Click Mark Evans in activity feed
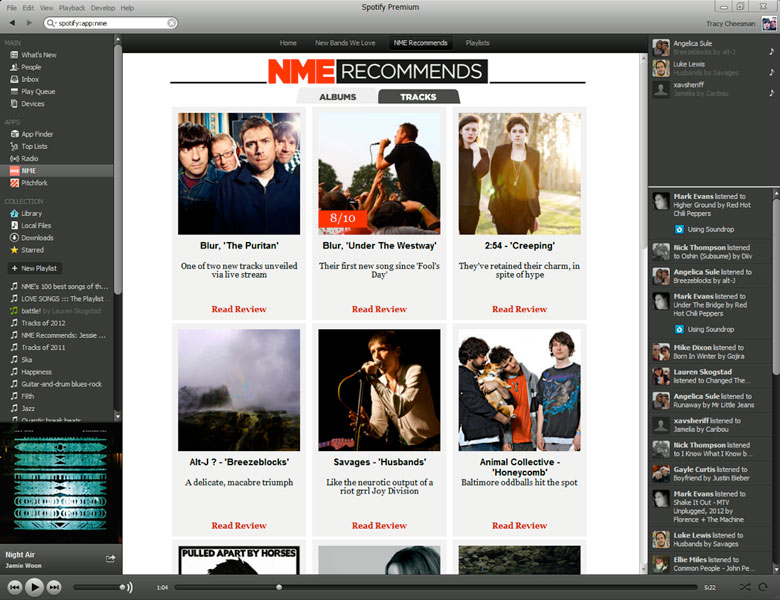This screenshot has height=600, width=780. tap(693, 197)
